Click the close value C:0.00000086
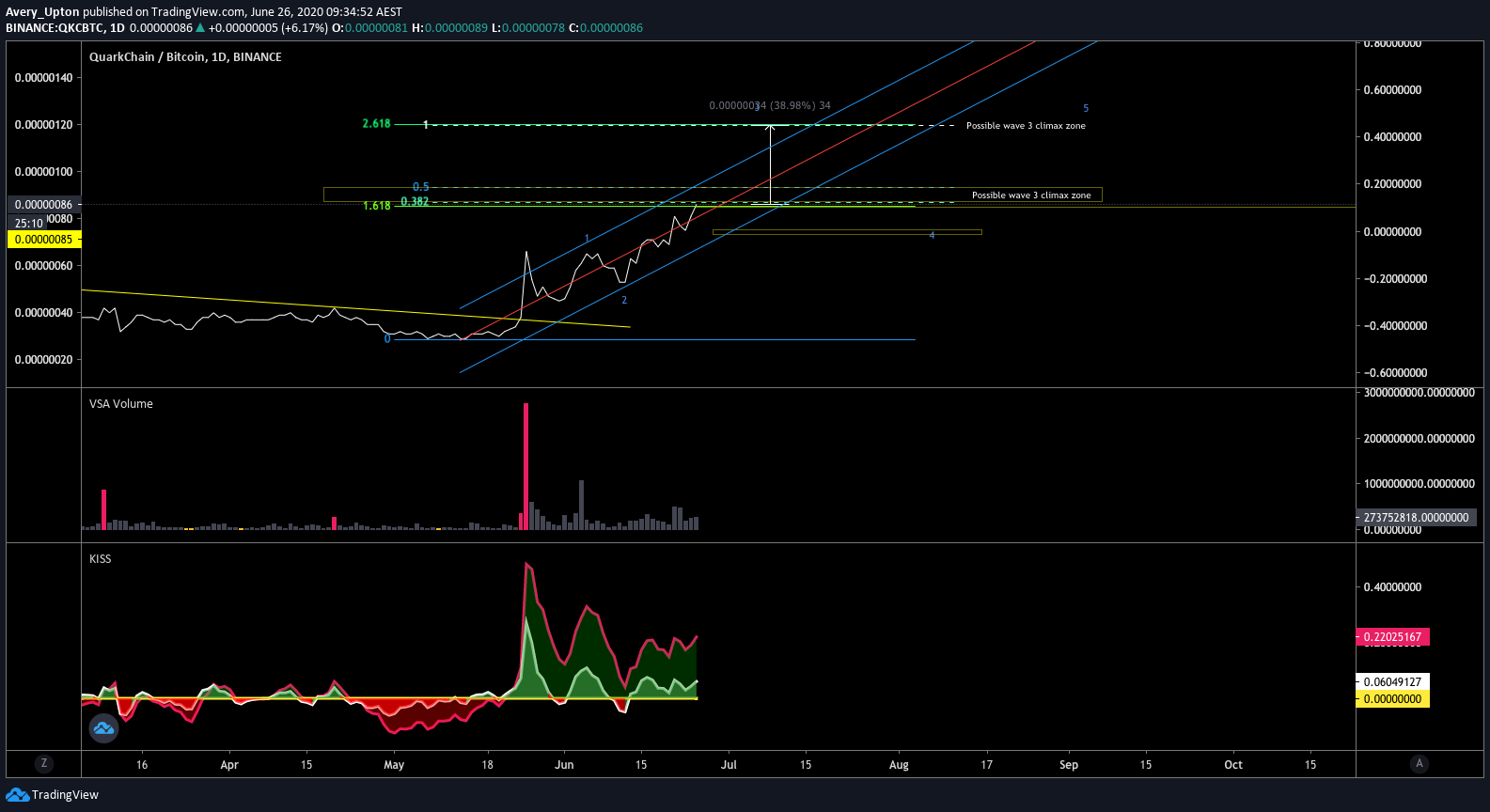1490x812 pixels. click(x=605, y=28)
